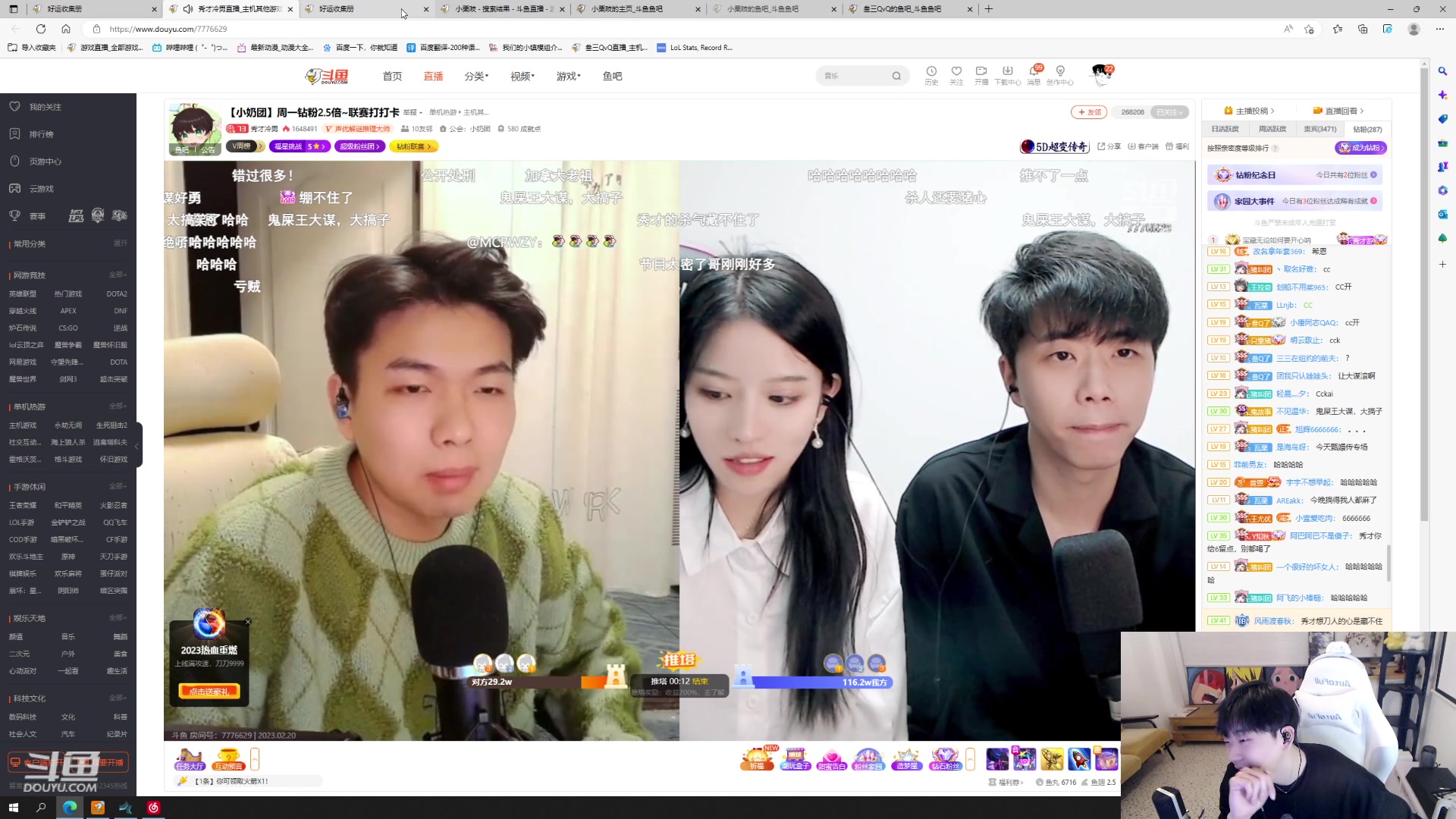Click the 钻石粉丝 diamond gift icon
This screenshot has height=819, width=1456.
[945, 758]
